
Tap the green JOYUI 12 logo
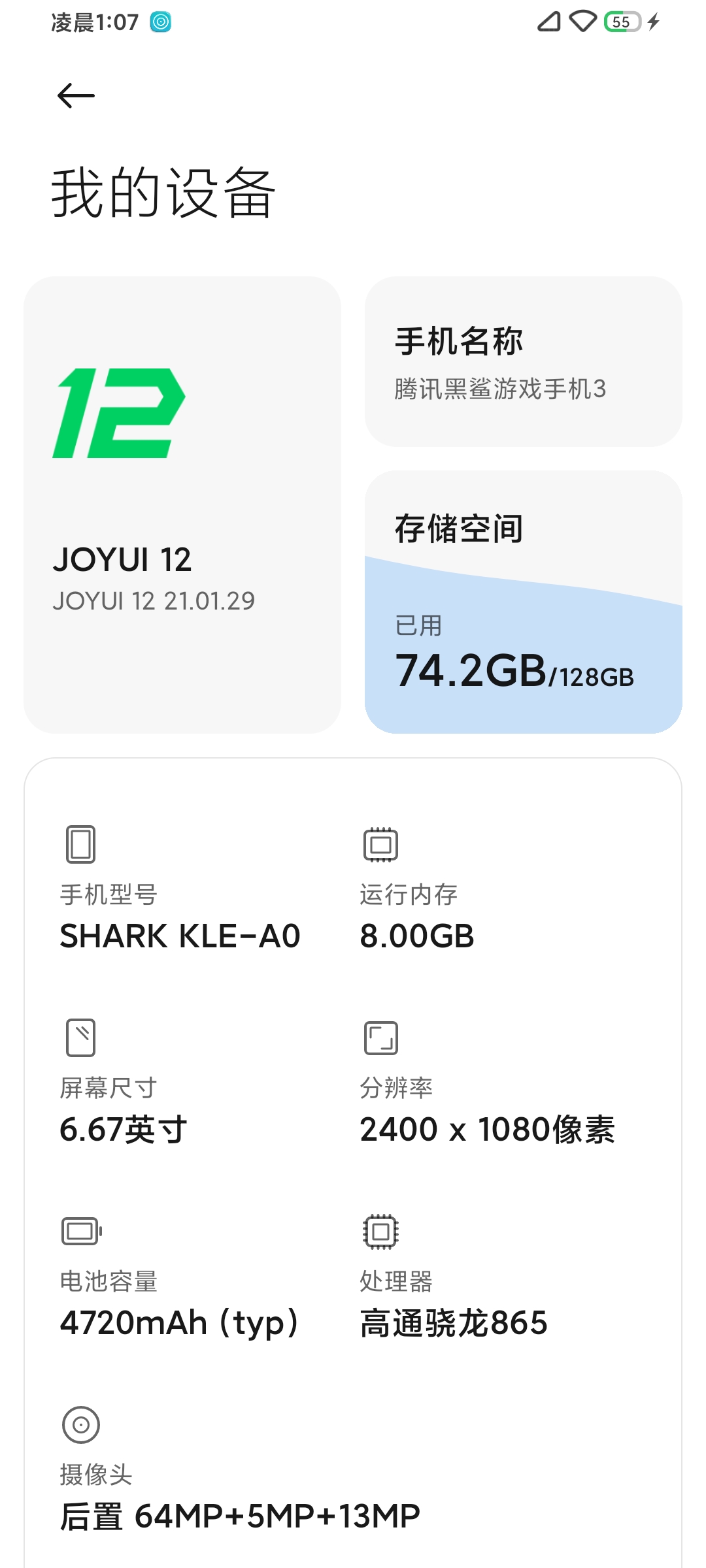click(x=119, y=413)
